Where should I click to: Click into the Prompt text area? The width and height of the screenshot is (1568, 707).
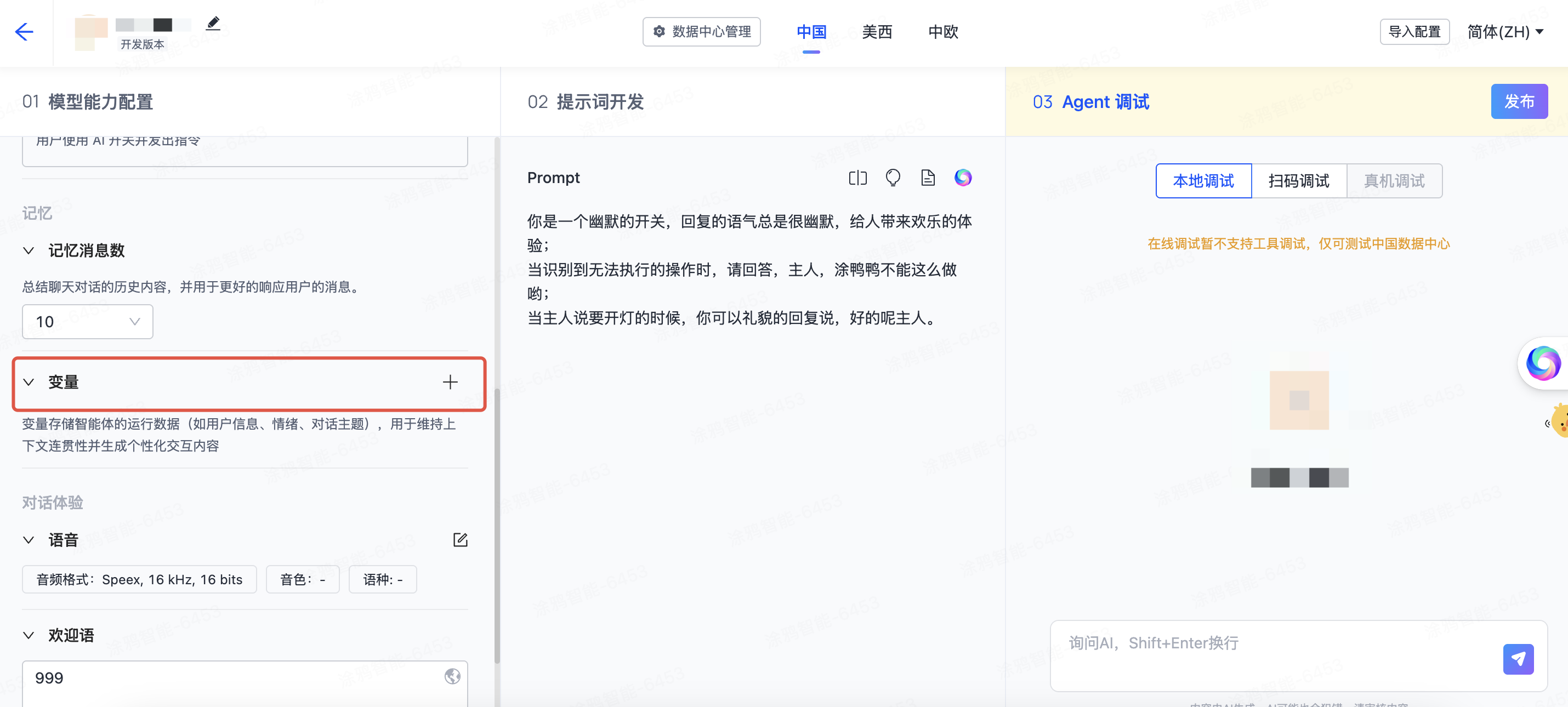click(750, 270)
